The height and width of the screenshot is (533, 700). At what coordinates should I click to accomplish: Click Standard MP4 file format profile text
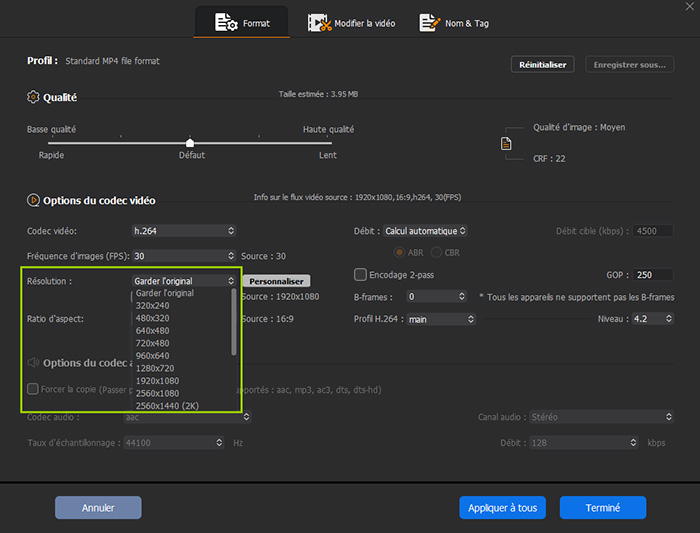click(x=112, y=61)
